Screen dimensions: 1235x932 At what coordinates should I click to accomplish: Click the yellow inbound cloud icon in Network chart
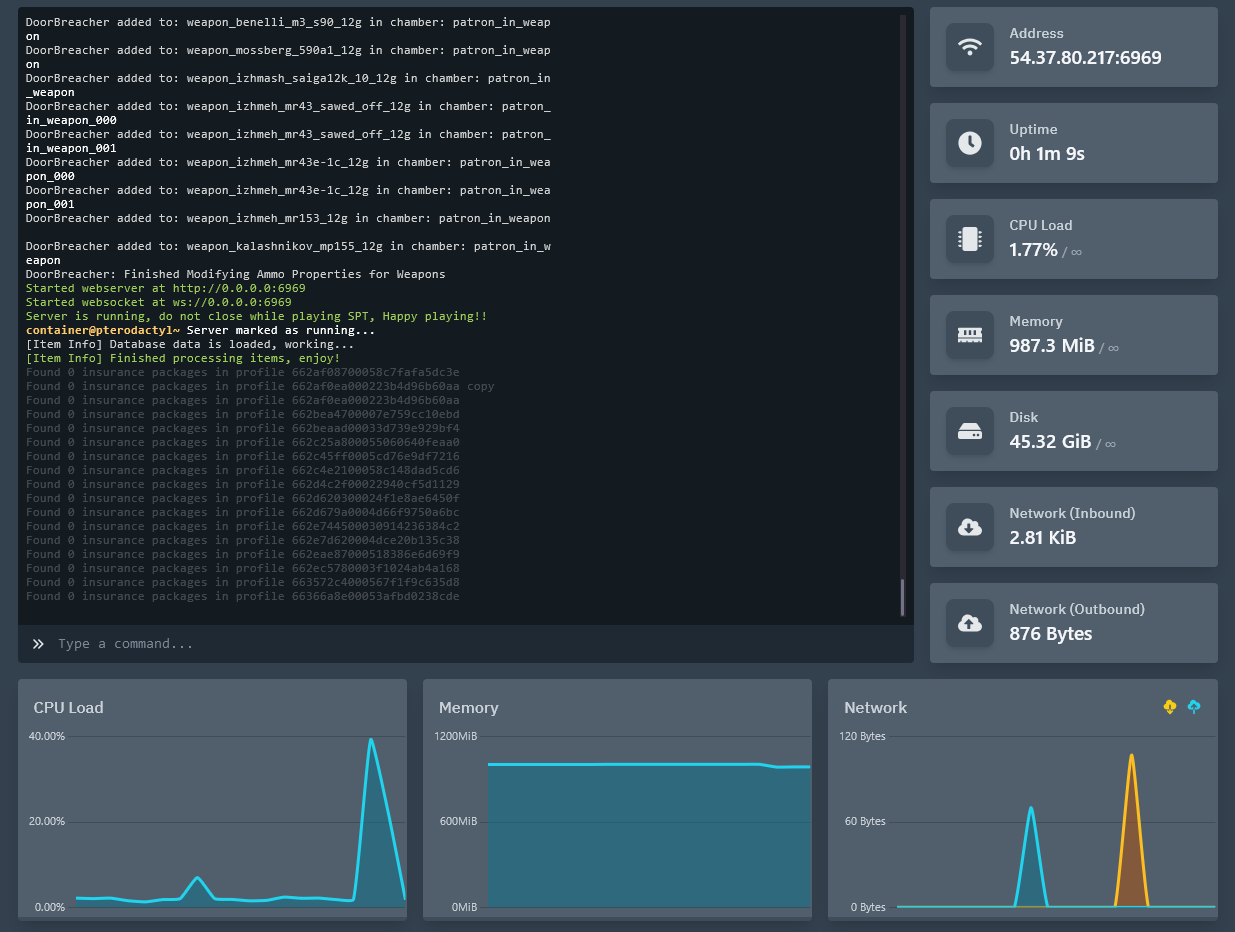click(1170, 707)
